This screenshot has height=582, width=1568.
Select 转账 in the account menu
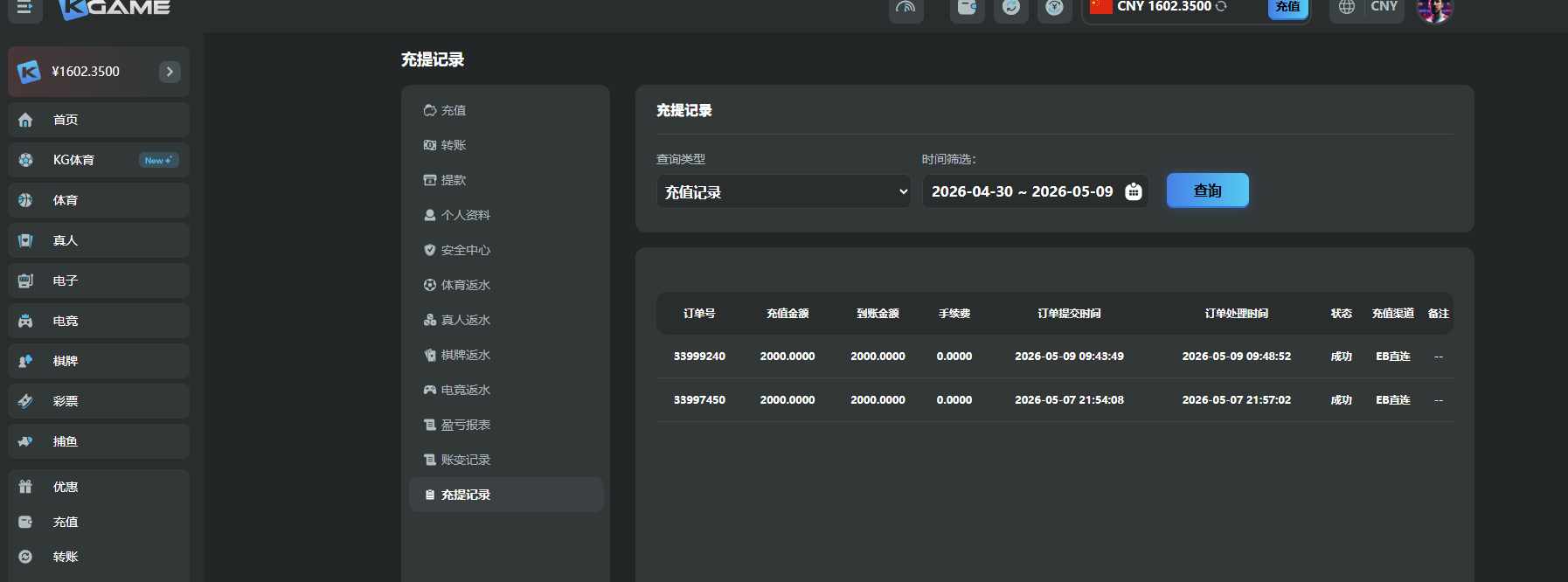click(x=506, y=145)
